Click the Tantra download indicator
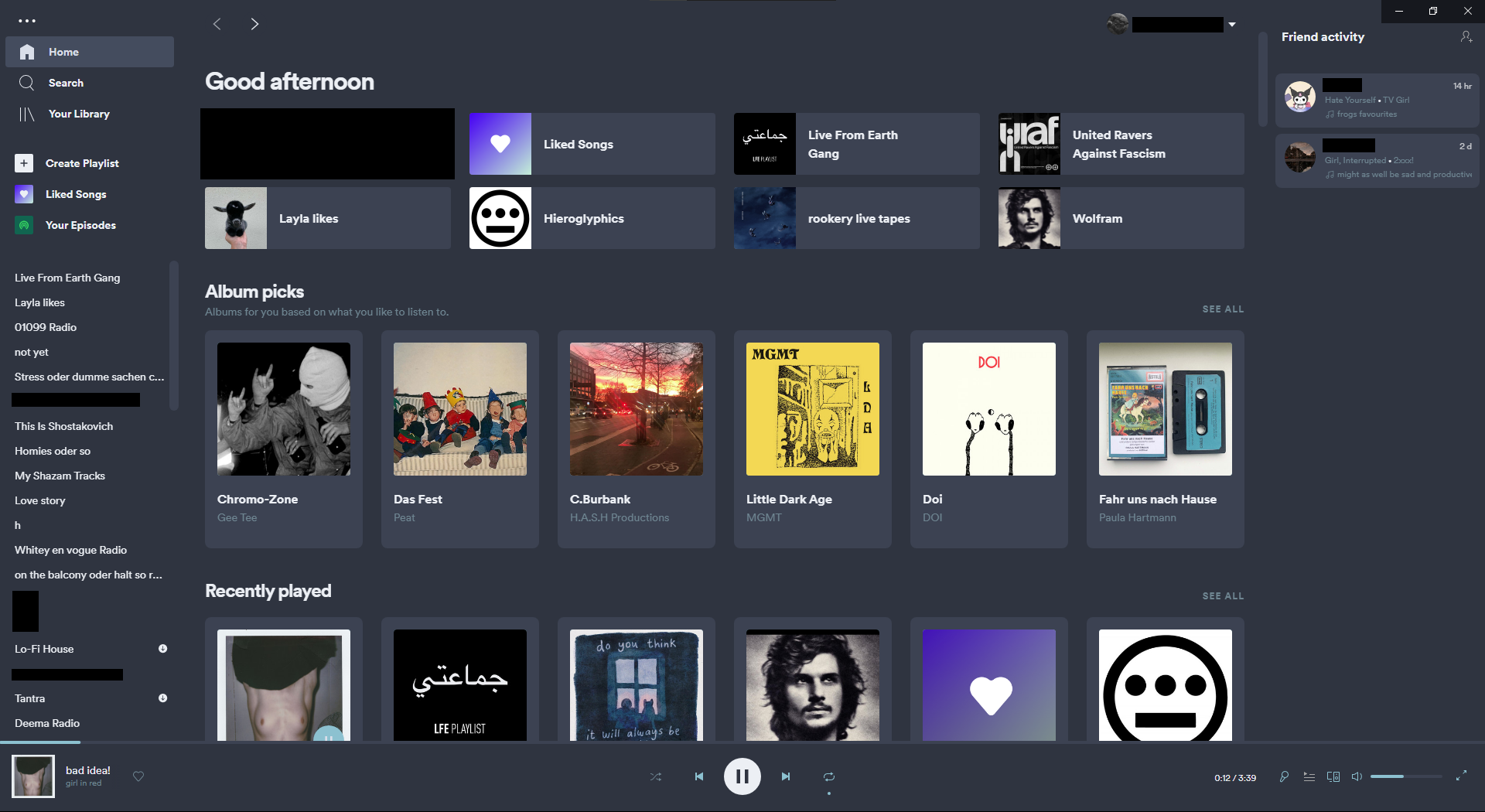The width and height of the screenshot is (1485, 812). (162, 698)
